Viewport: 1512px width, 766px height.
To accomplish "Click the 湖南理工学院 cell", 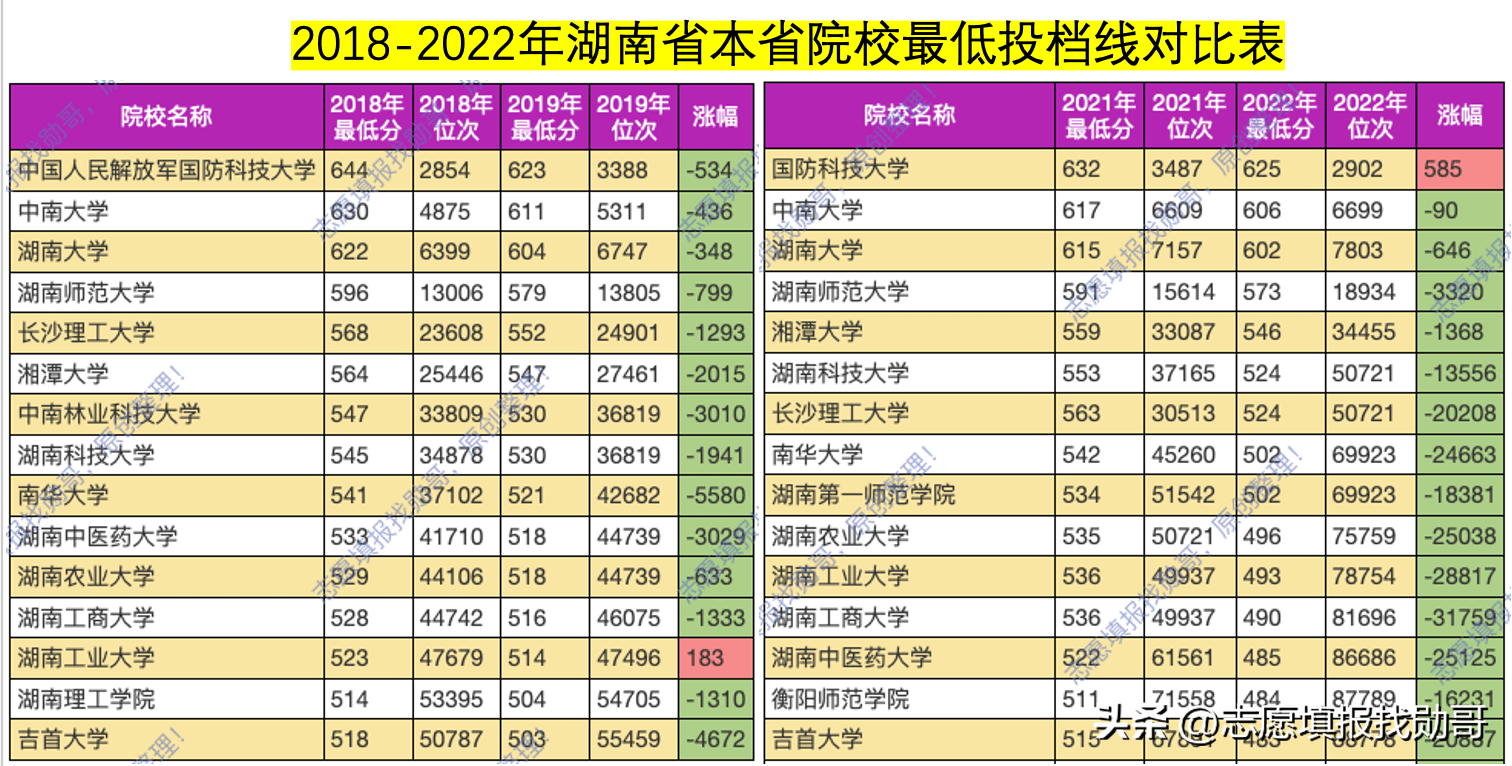I will pos(167,699).
